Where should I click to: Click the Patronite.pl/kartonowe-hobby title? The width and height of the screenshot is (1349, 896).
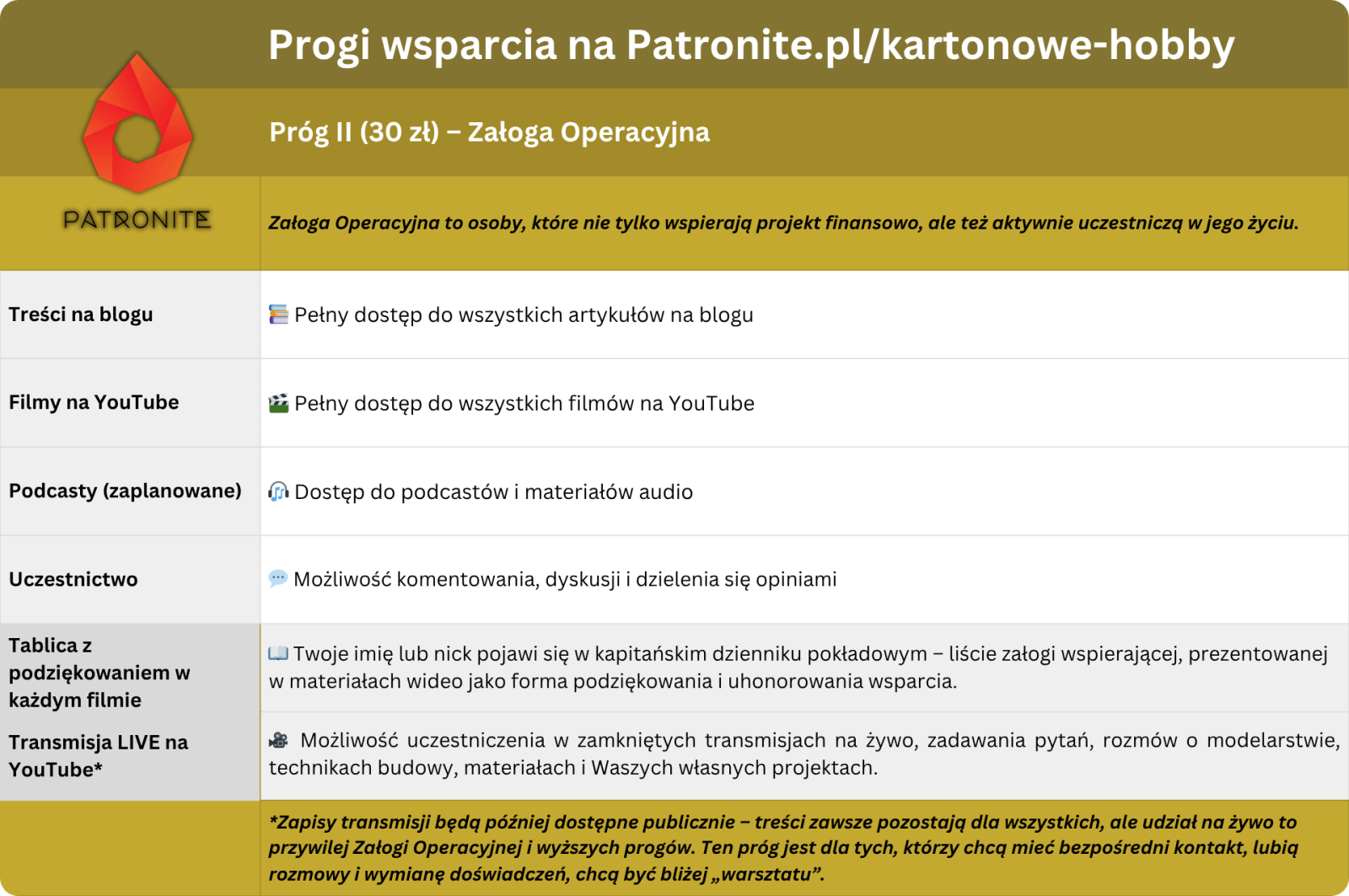(x=750, y=45)
